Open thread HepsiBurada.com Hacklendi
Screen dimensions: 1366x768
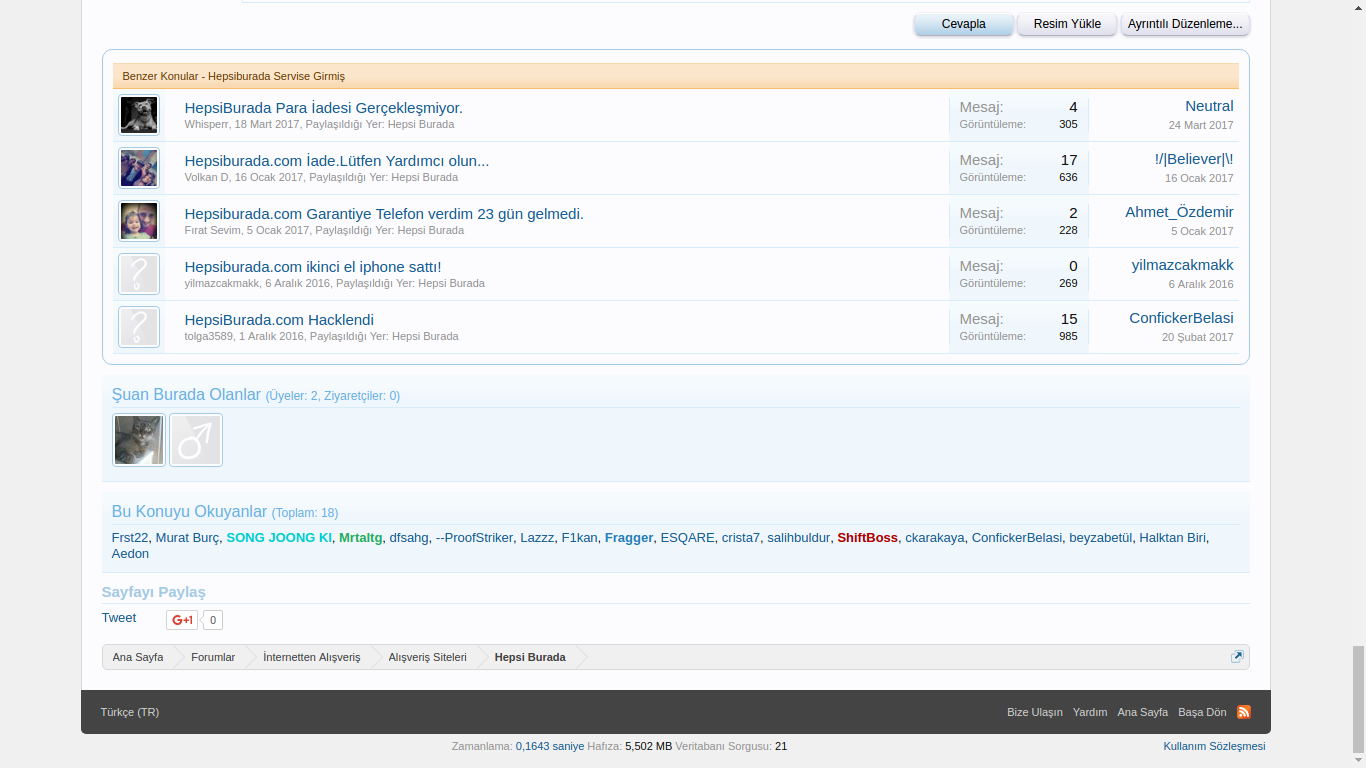click(279, 319)
